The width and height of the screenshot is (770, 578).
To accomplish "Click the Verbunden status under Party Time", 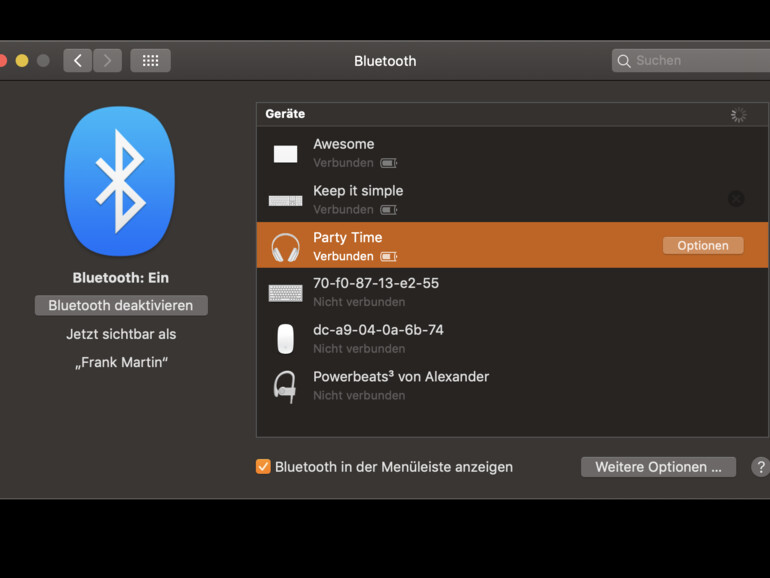I will tap(343, 256).
